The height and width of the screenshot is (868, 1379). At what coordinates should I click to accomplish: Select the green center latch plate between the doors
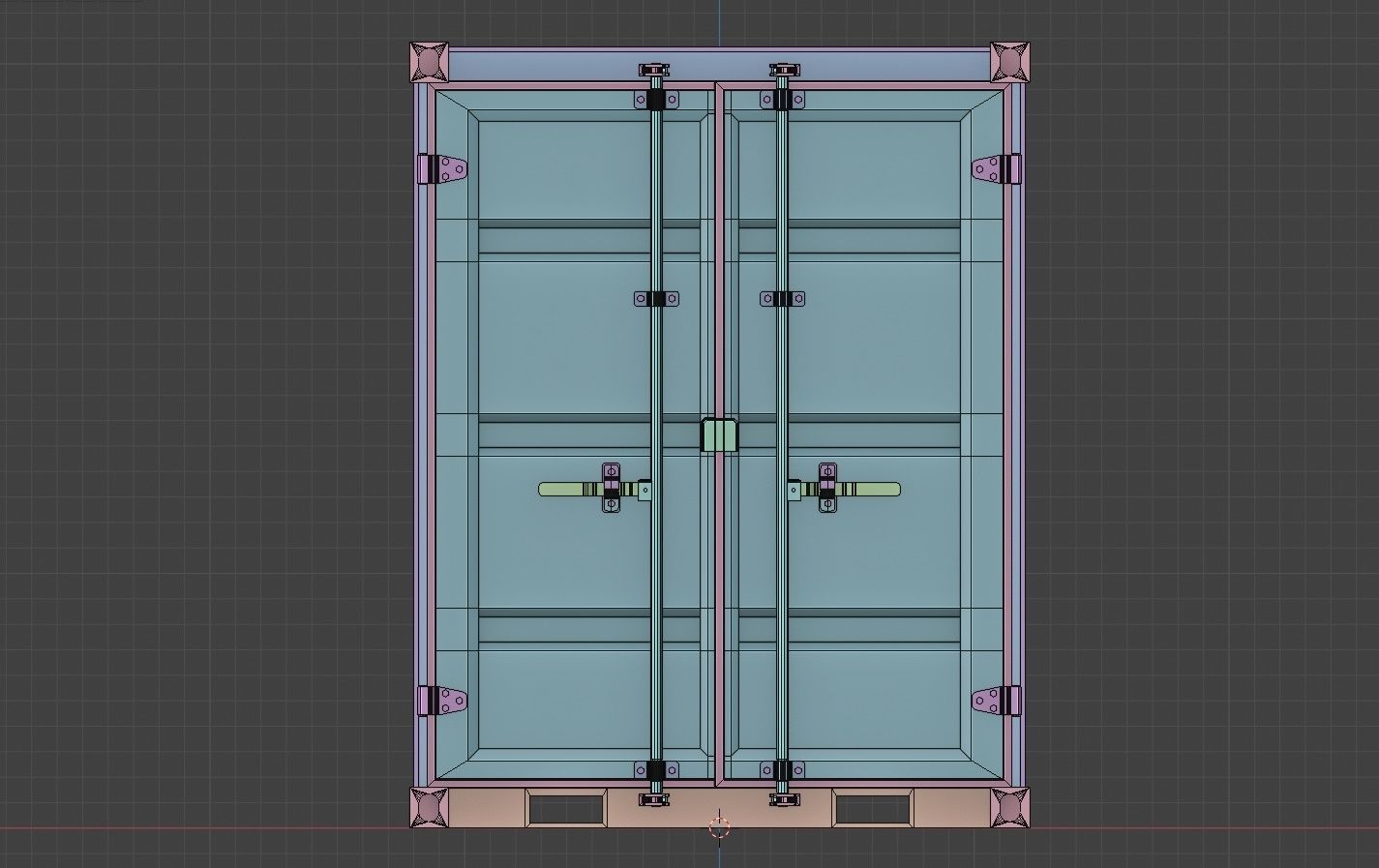point(719,435)
